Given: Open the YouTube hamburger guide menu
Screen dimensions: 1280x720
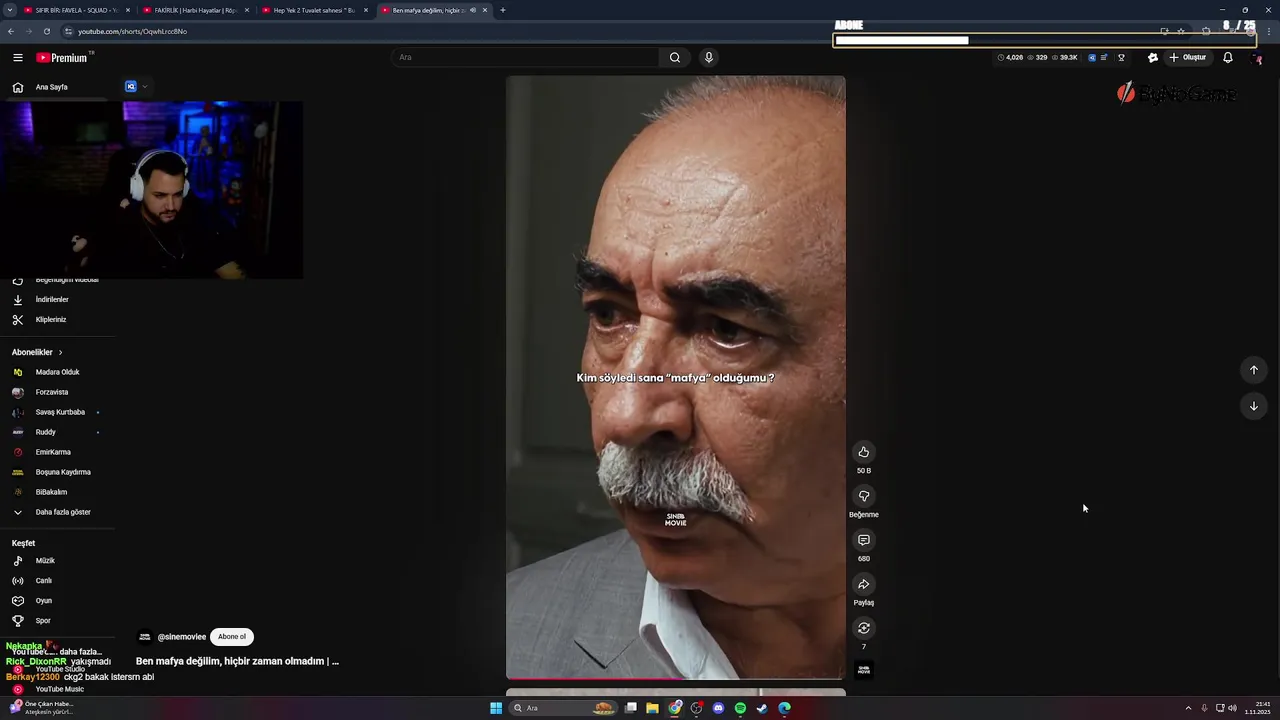Looking at the screenshot, I should point(17,58).
